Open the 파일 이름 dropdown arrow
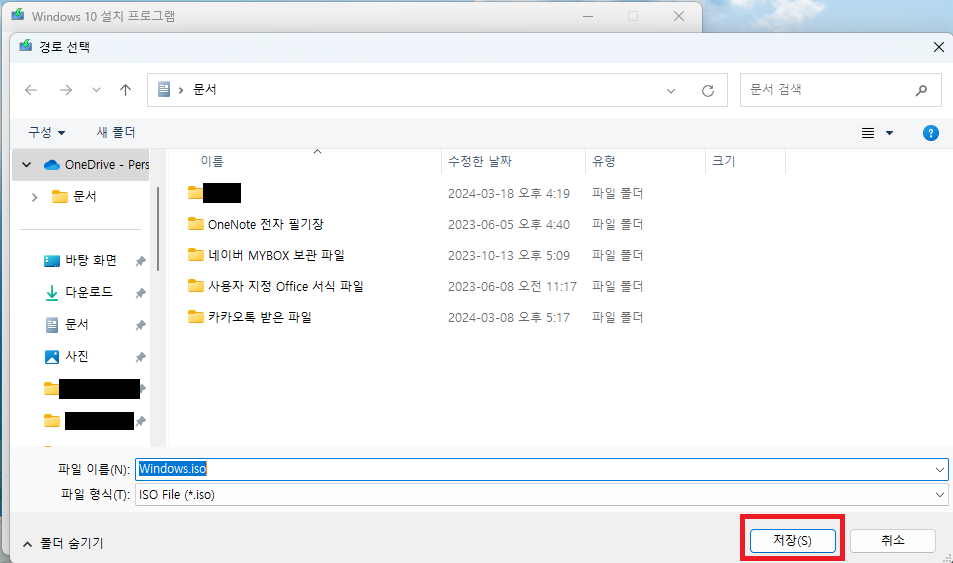This screenshot has width=953, height=563. [940, 469]
